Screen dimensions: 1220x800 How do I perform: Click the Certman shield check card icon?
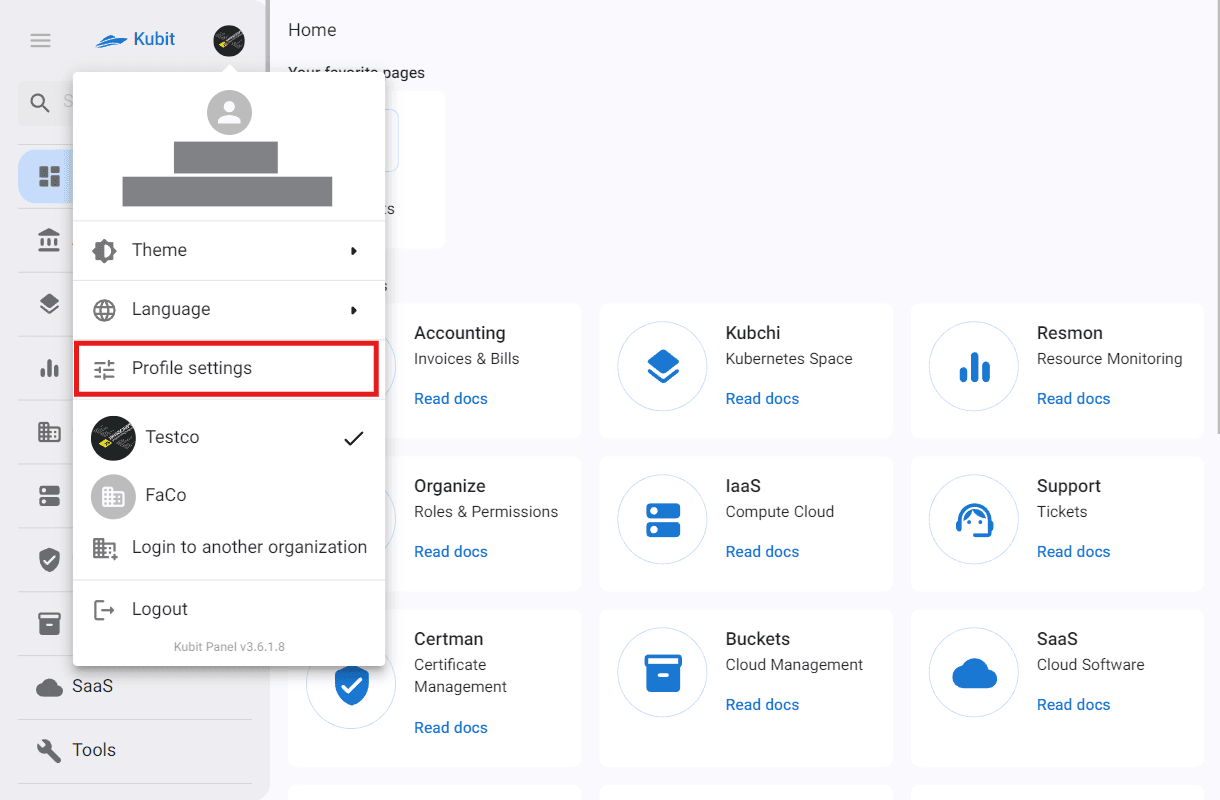tap(351, 684)
